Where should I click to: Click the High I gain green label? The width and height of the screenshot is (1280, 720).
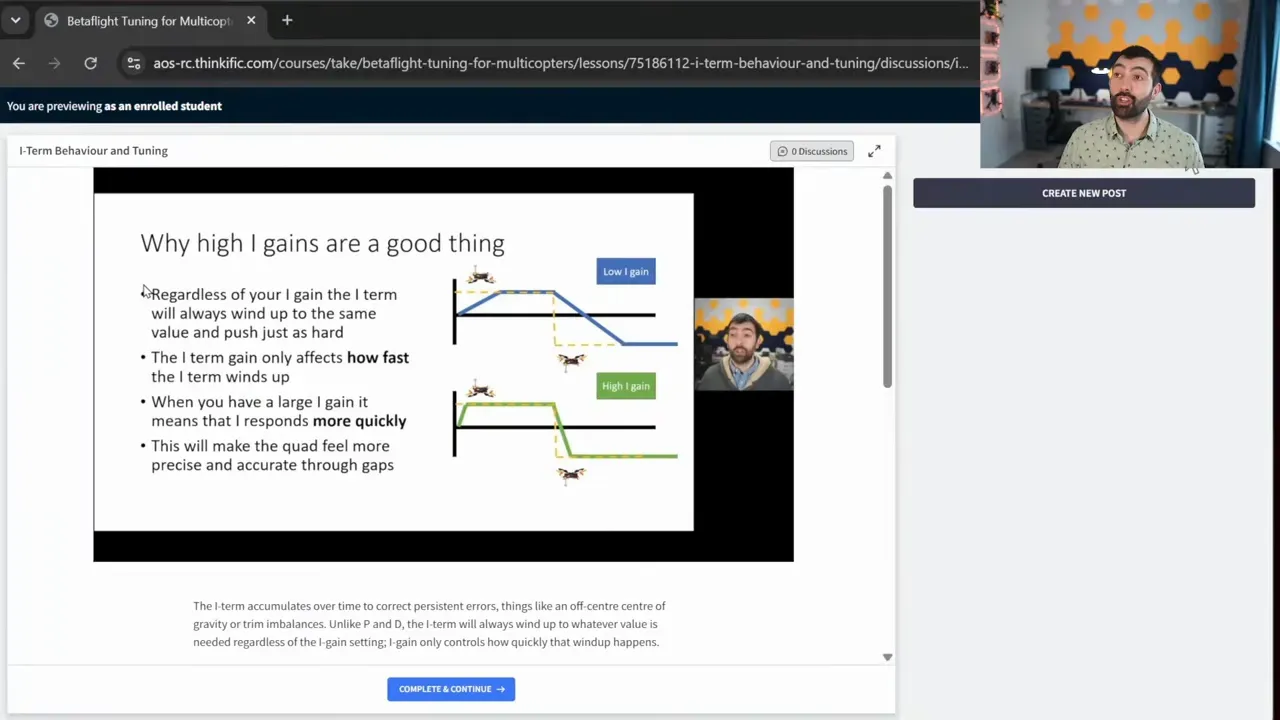[626, 386]
